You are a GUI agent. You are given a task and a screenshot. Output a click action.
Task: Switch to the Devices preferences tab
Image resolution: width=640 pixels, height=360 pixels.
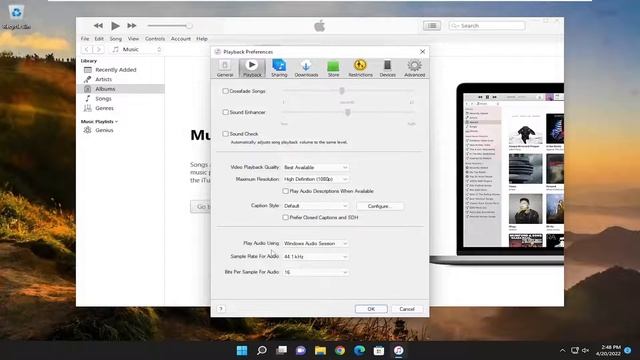(387, 68)
